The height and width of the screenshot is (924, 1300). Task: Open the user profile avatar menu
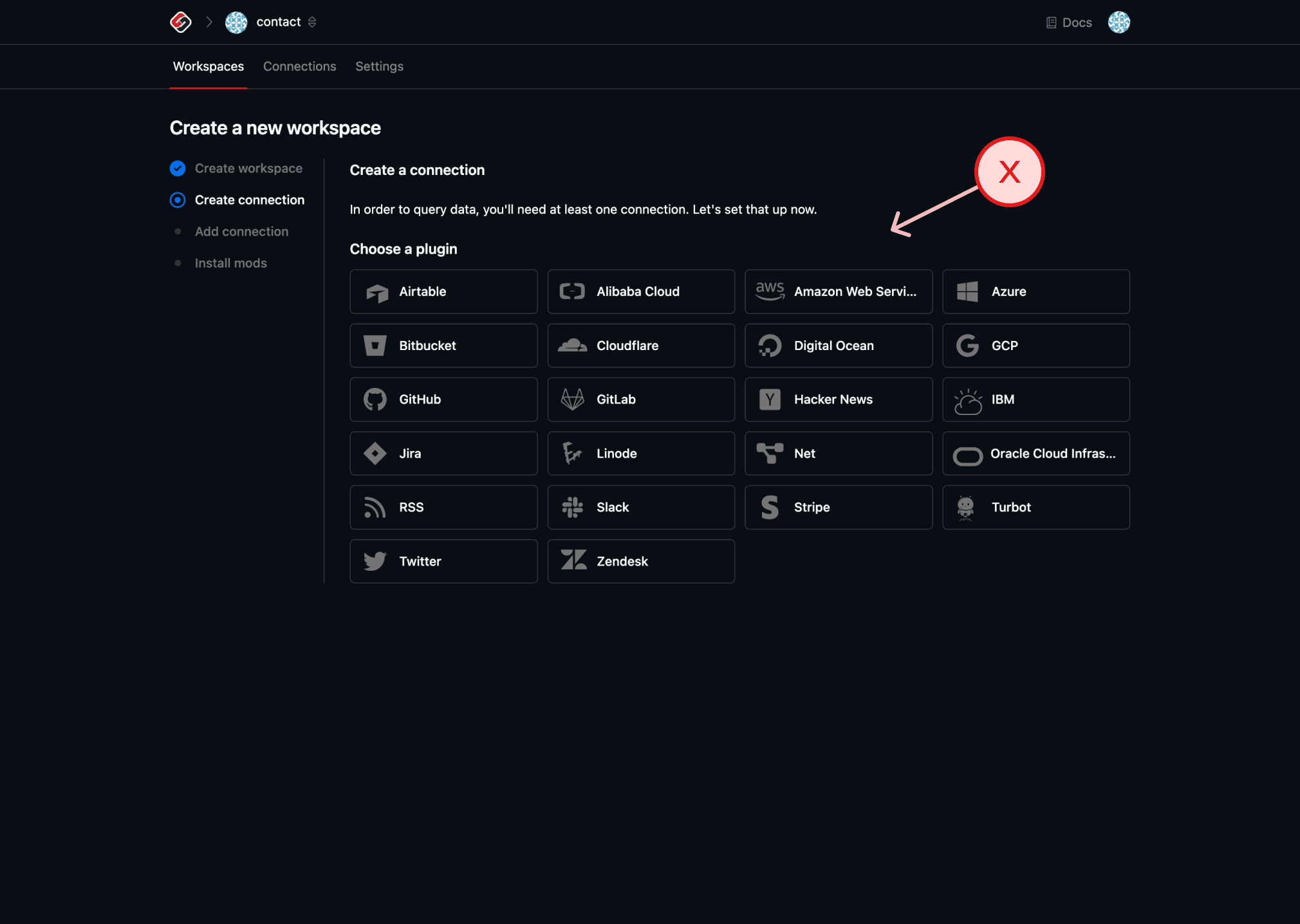coord(1119,23)
